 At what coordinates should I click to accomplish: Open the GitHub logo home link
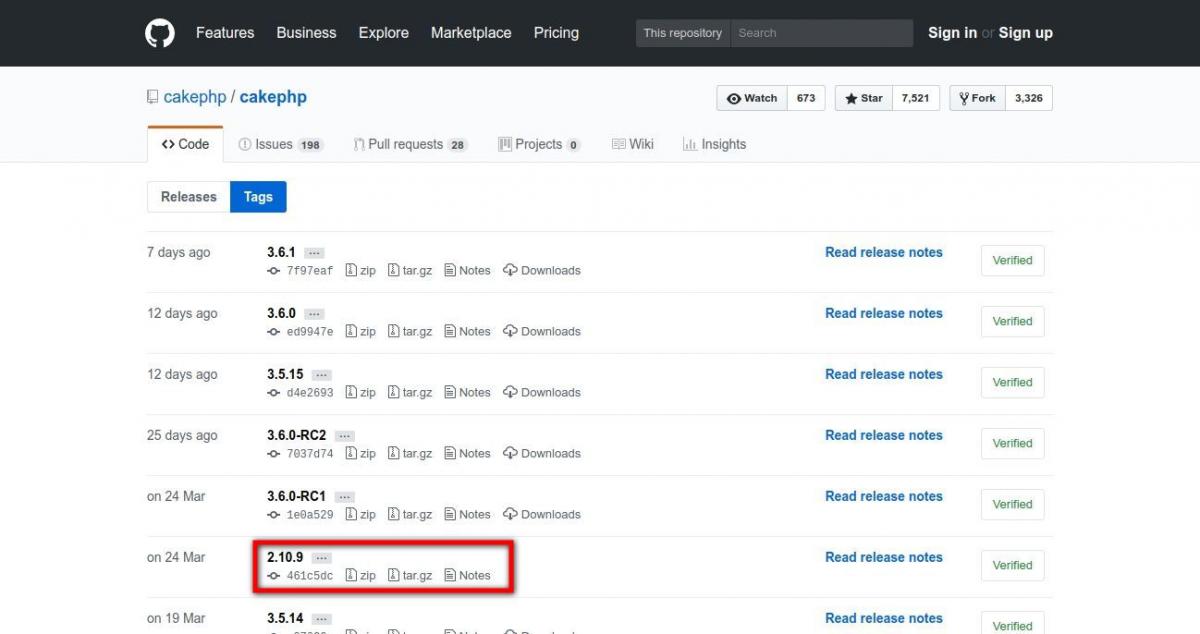coord(160,33)
